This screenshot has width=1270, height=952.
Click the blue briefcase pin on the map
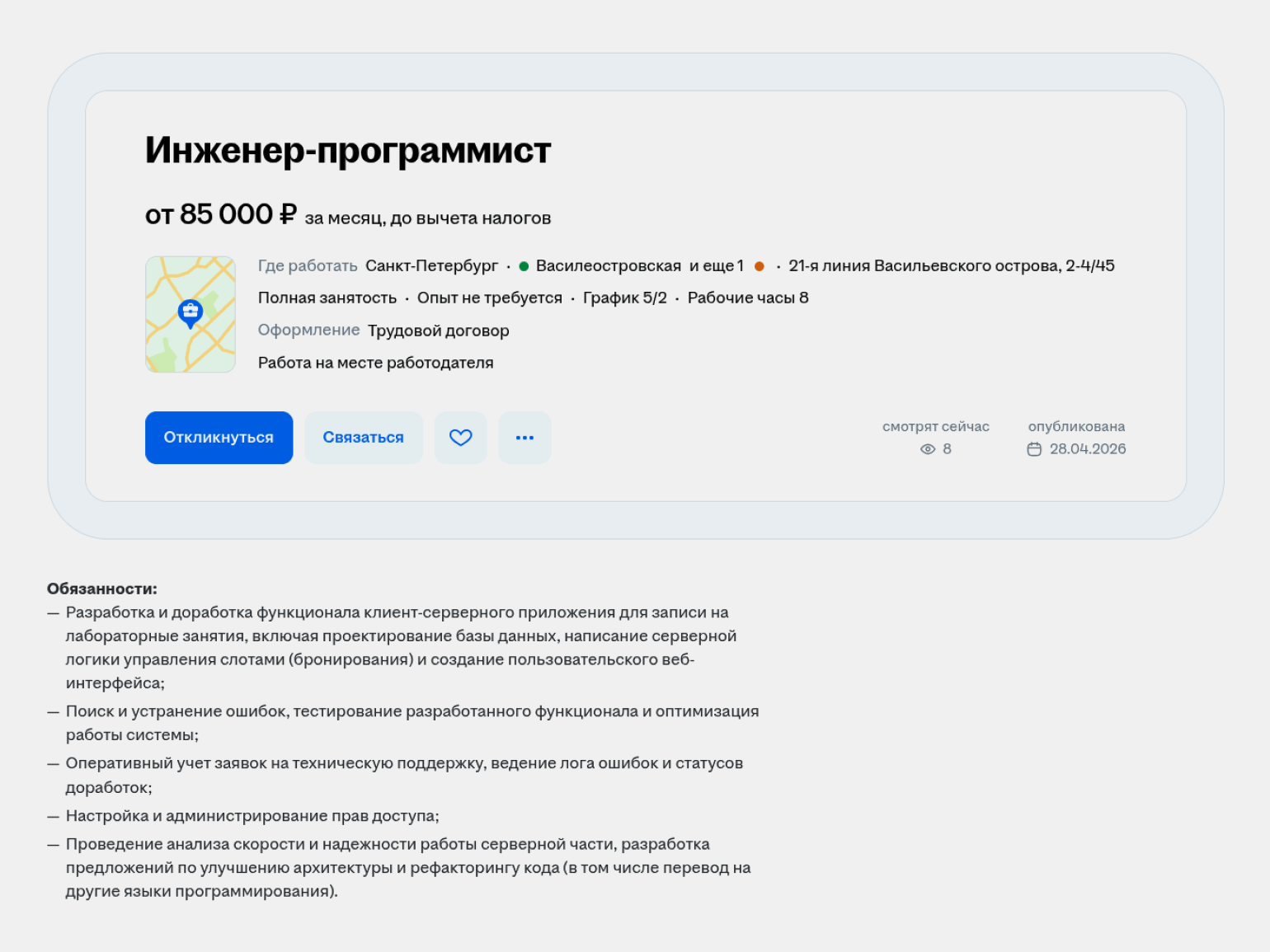click(x=190, y=312)
